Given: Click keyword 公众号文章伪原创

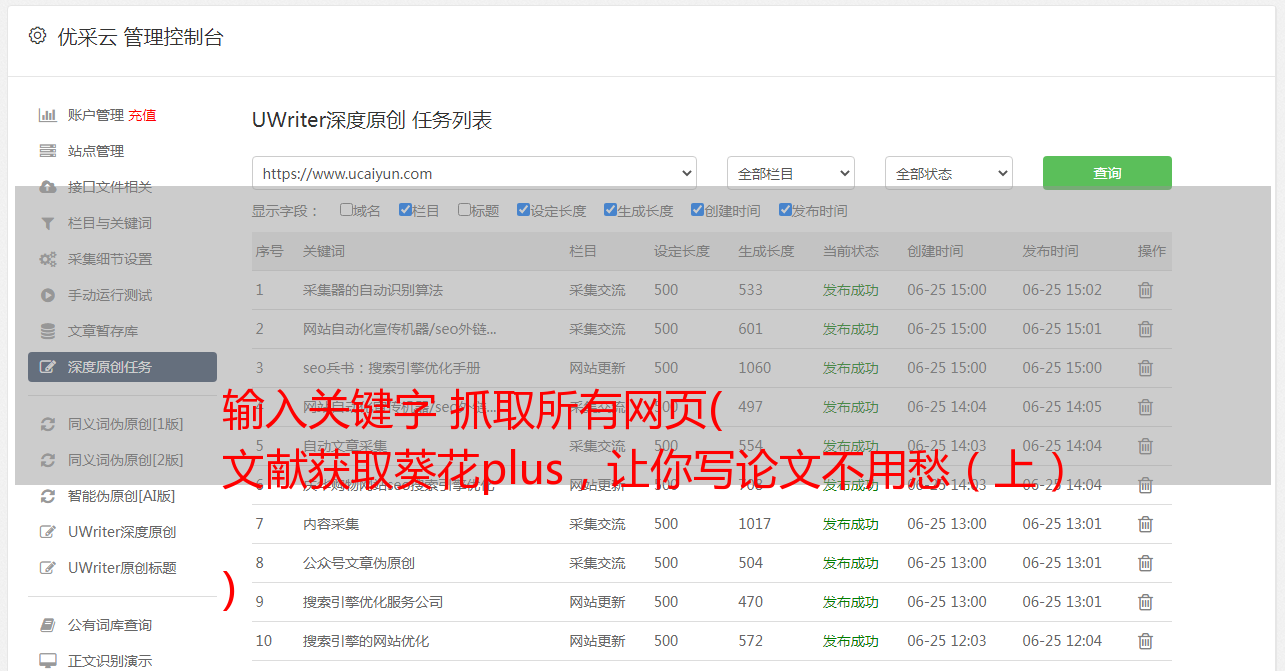Looking at the screenshot, I should click(359, 563).
